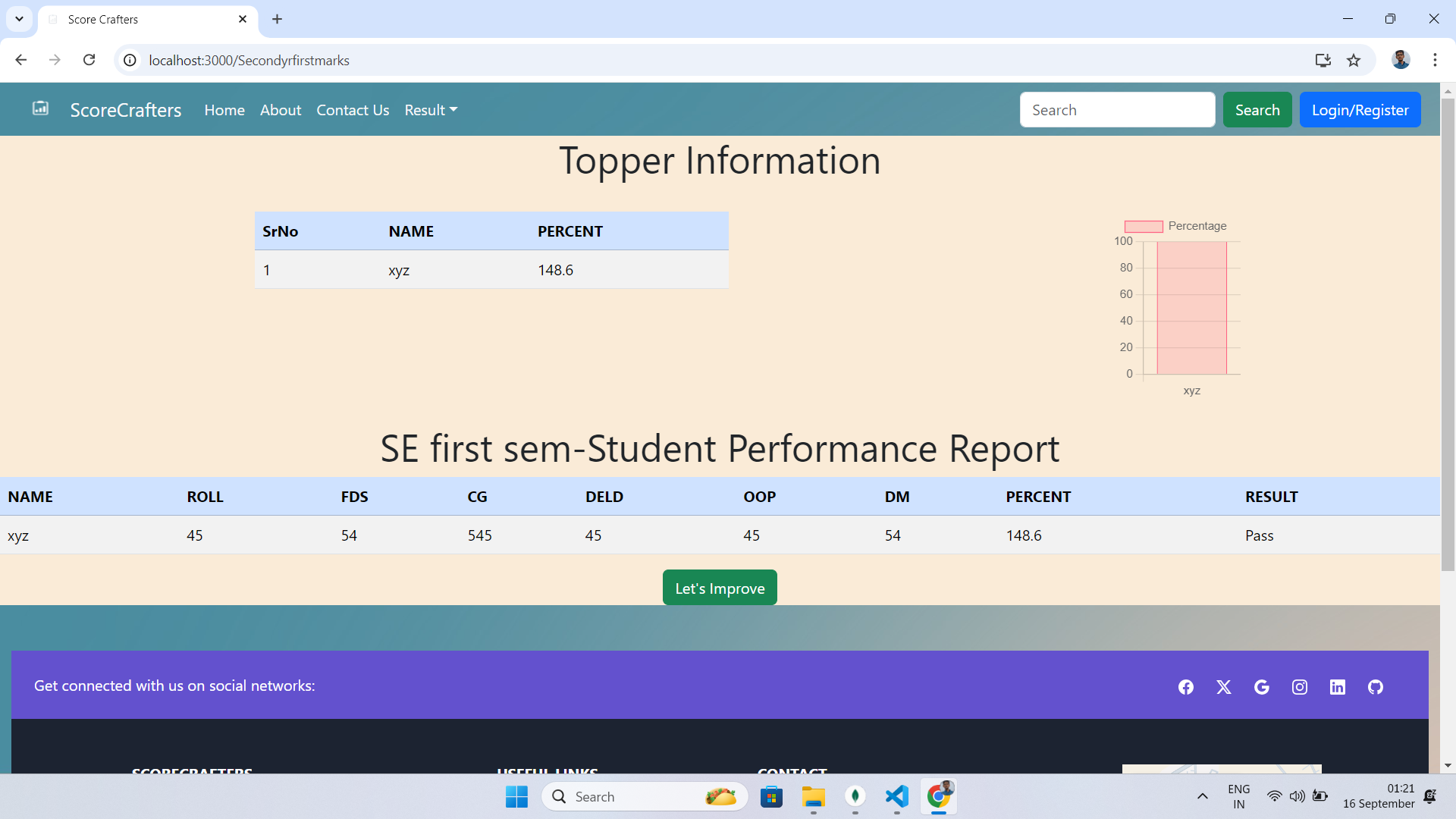This screenshot has width=1456, height=819.
Task: Show hidden system tray icons
Action: [1202, 796]
